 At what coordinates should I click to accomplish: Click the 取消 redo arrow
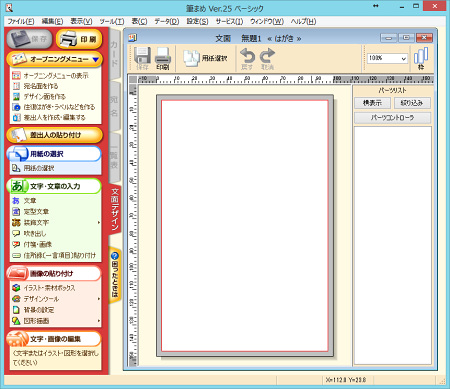click(x=267, y=59)
